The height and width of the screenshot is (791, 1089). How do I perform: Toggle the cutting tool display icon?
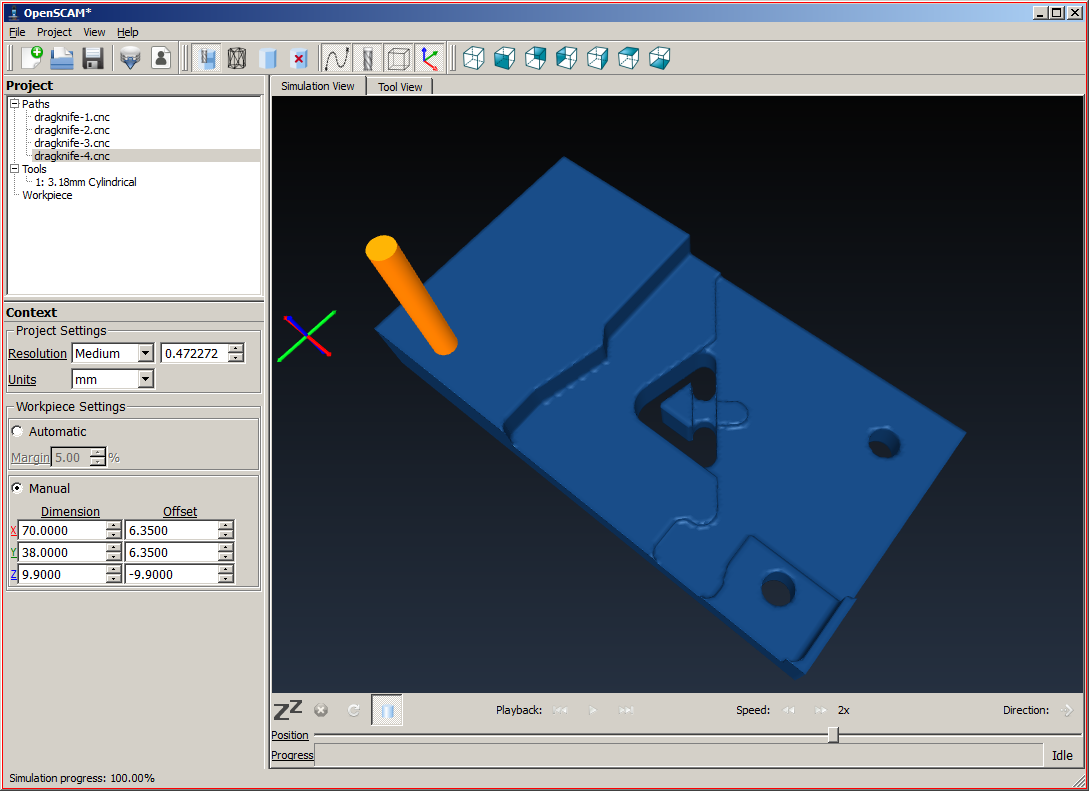click(x=367, y=58)
